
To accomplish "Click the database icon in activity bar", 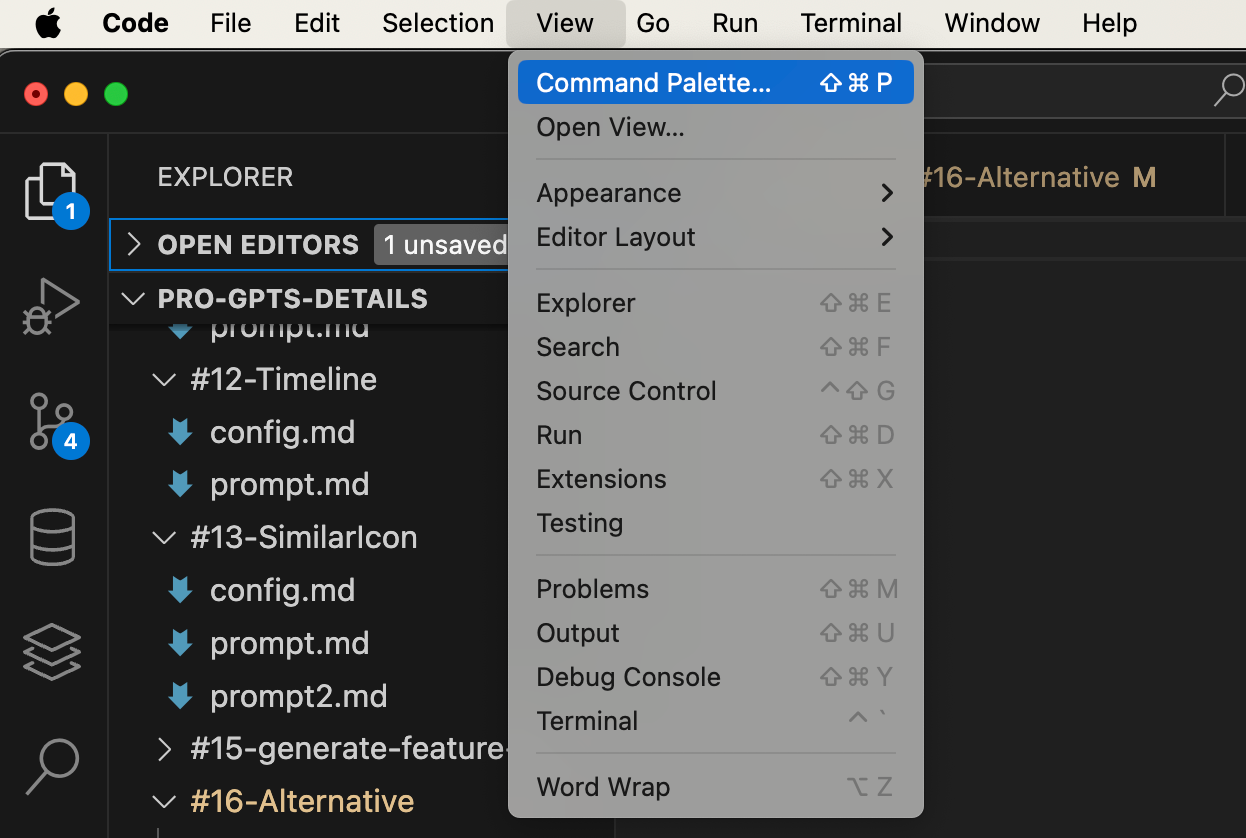I will (52, 537).
